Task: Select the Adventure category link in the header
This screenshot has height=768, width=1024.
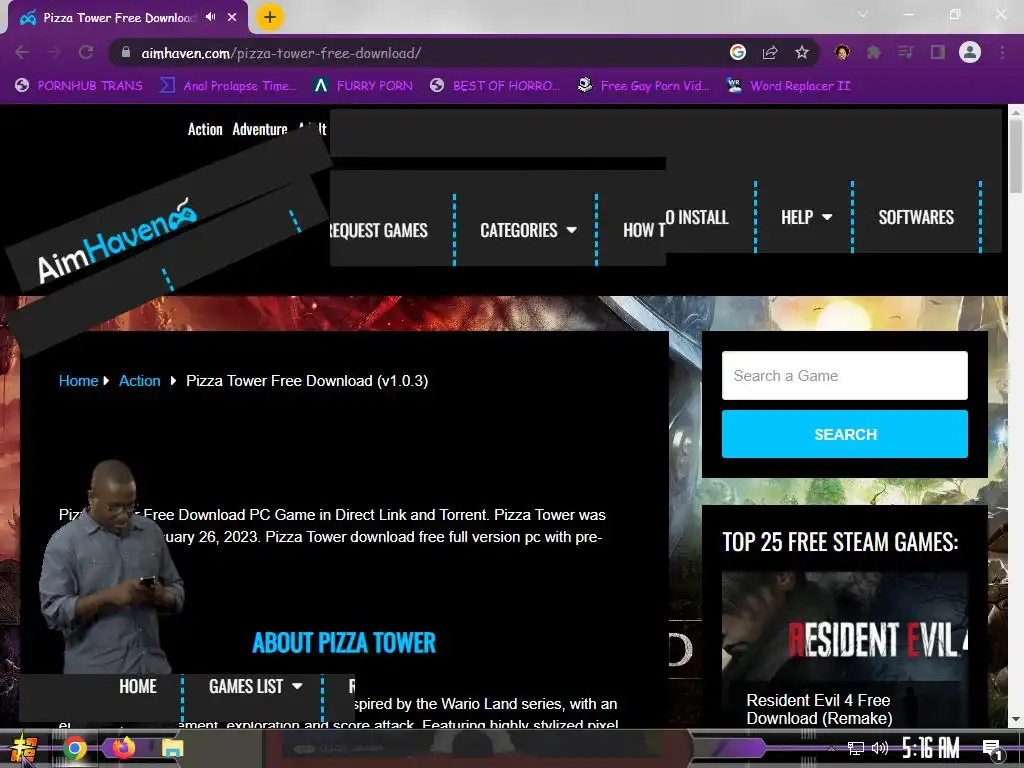Action: point(260,129)
